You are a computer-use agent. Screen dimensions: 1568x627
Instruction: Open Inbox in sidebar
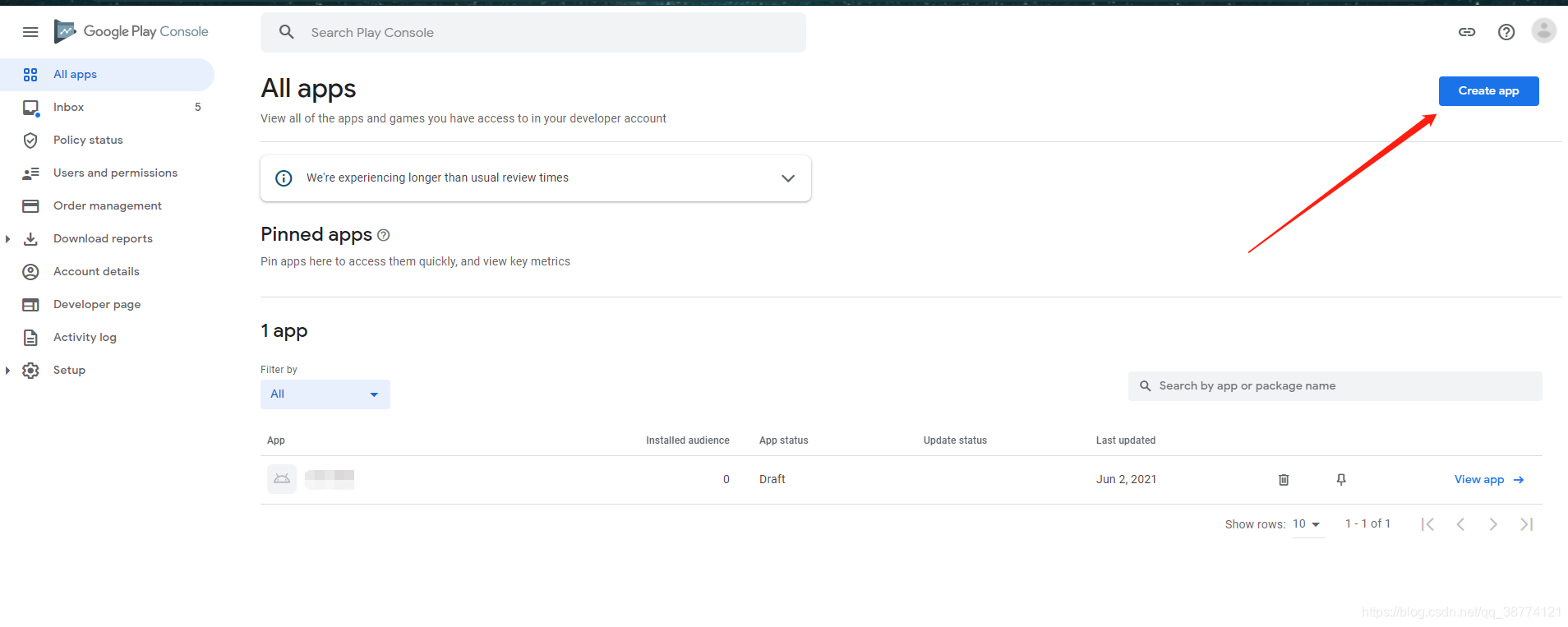(107, 108)
